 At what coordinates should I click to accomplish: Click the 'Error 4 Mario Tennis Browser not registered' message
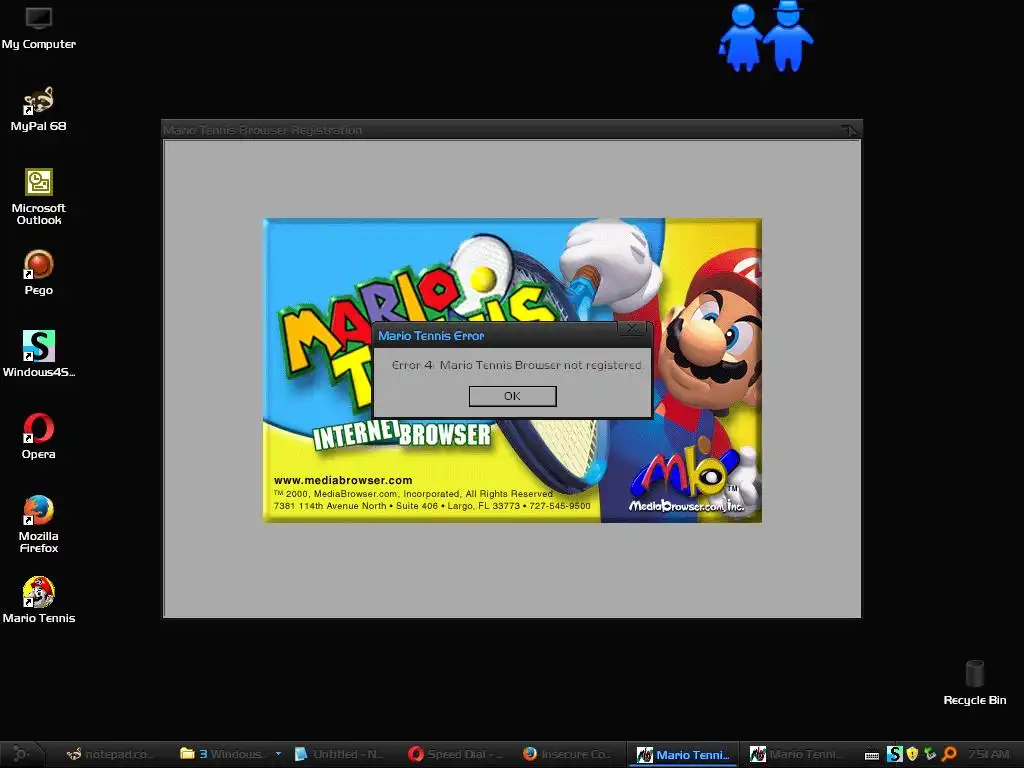(x=517, y=365)
